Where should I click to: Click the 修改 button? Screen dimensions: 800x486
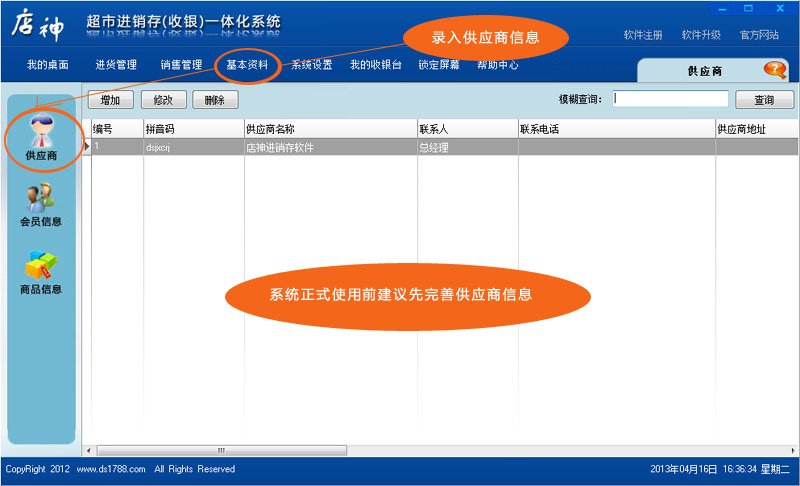pyautogui.click(x=164, y=100)
